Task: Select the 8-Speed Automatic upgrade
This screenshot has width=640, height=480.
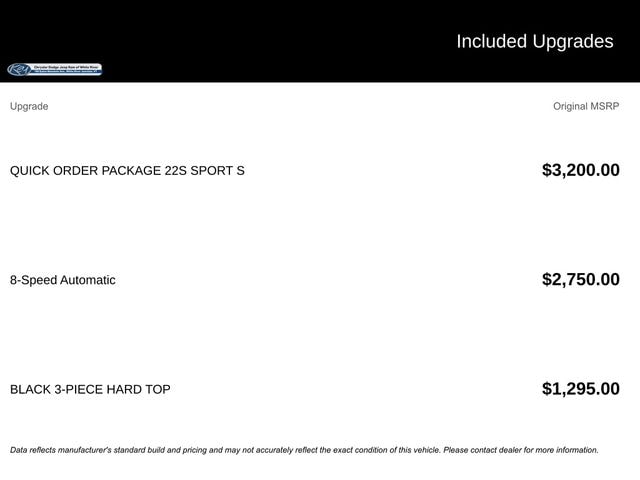Action: tap(63, 280)
